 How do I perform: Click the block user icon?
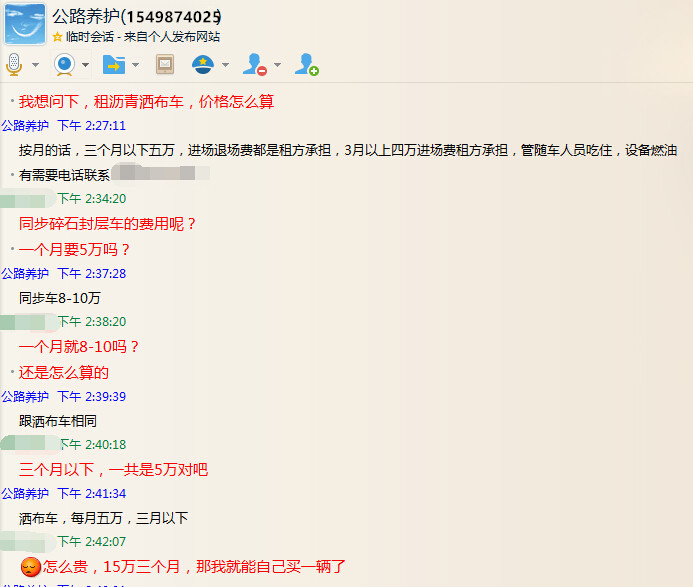pyautogui.click(x=255, y=64)
